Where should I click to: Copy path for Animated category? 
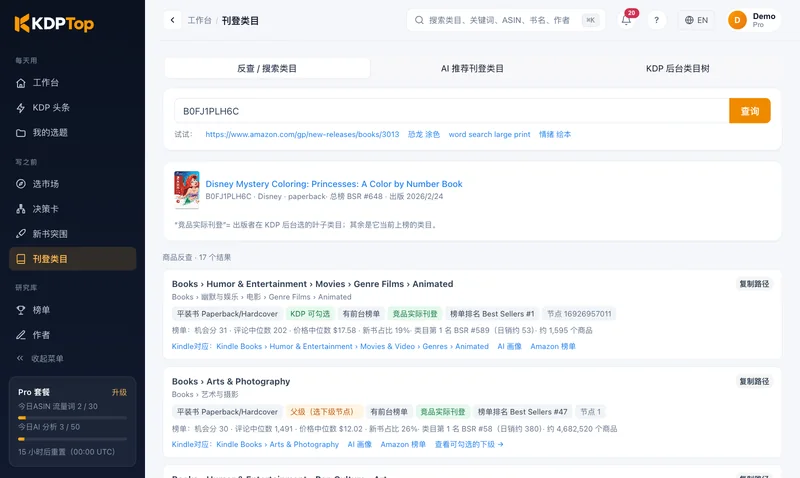pyautogui.click(x=754, y=284)
